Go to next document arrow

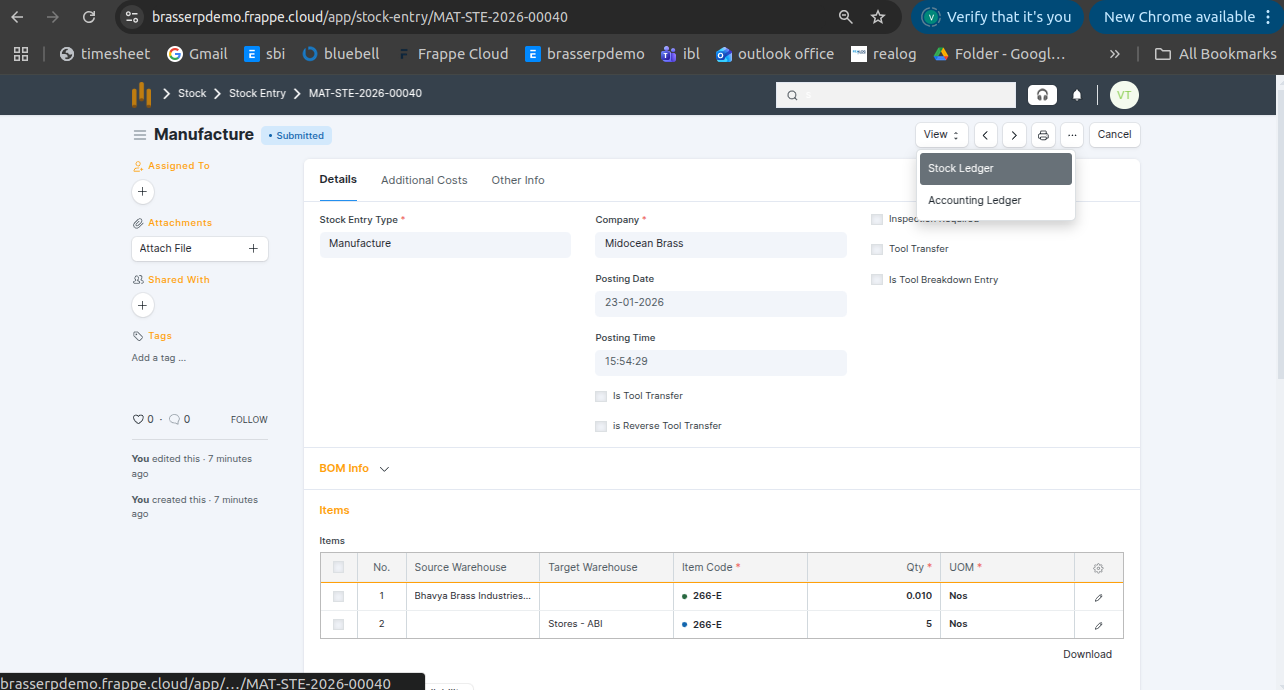(1014, 135)
